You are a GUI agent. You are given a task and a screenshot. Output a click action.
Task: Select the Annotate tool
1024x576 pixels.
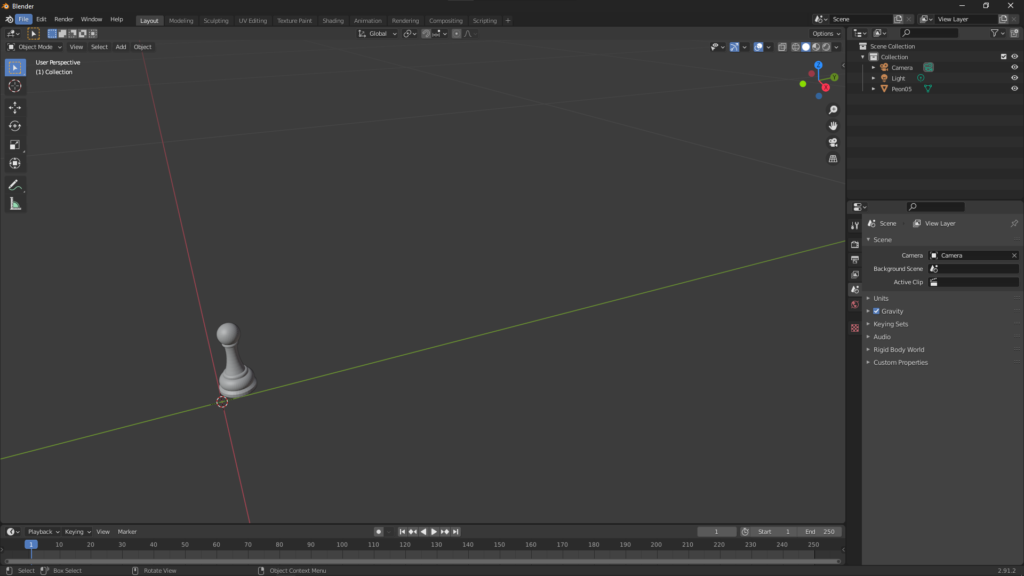15,185
